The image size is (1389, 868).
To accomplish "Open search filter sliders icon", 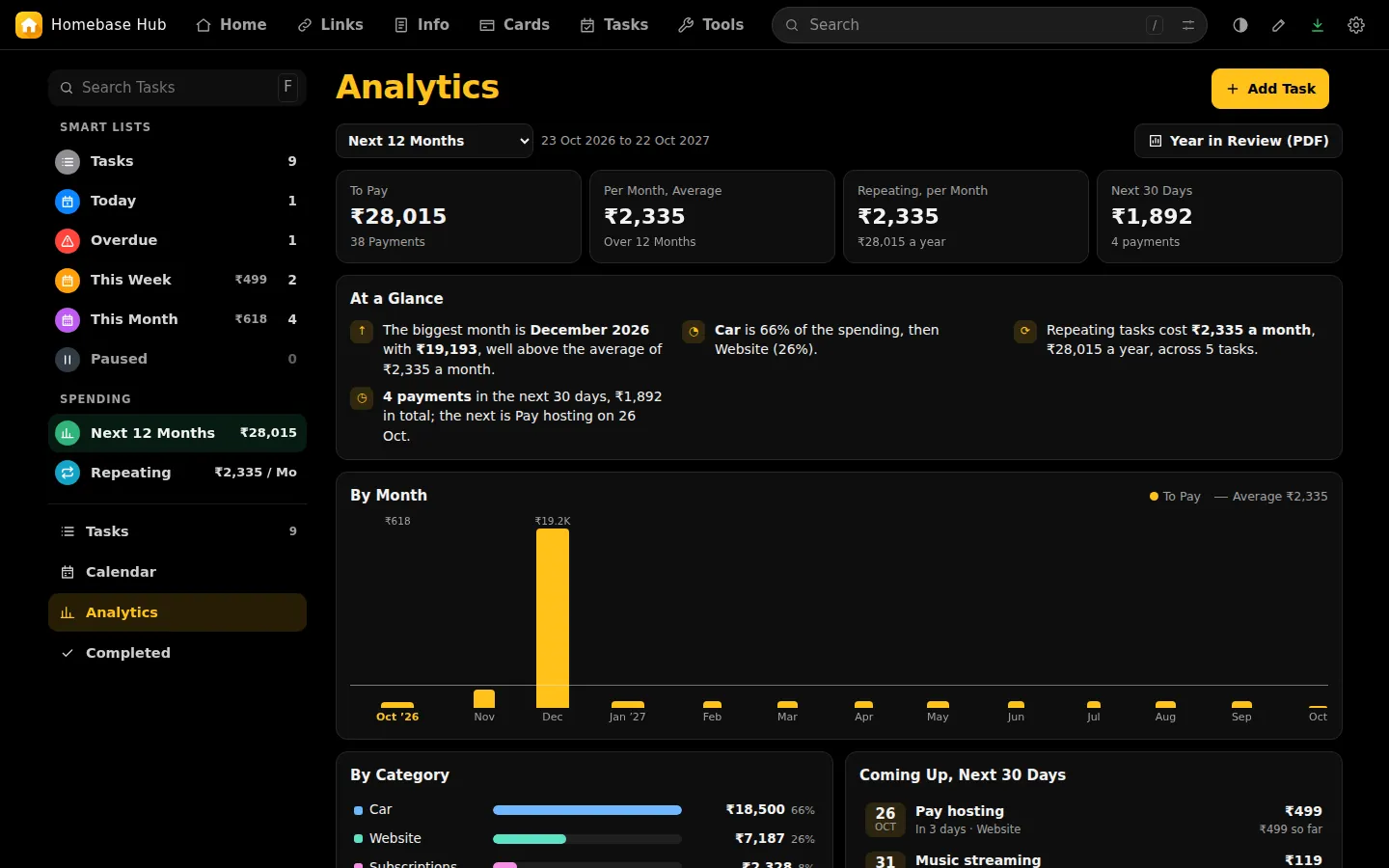I will pyautogui.click(x=1188, y=25).
